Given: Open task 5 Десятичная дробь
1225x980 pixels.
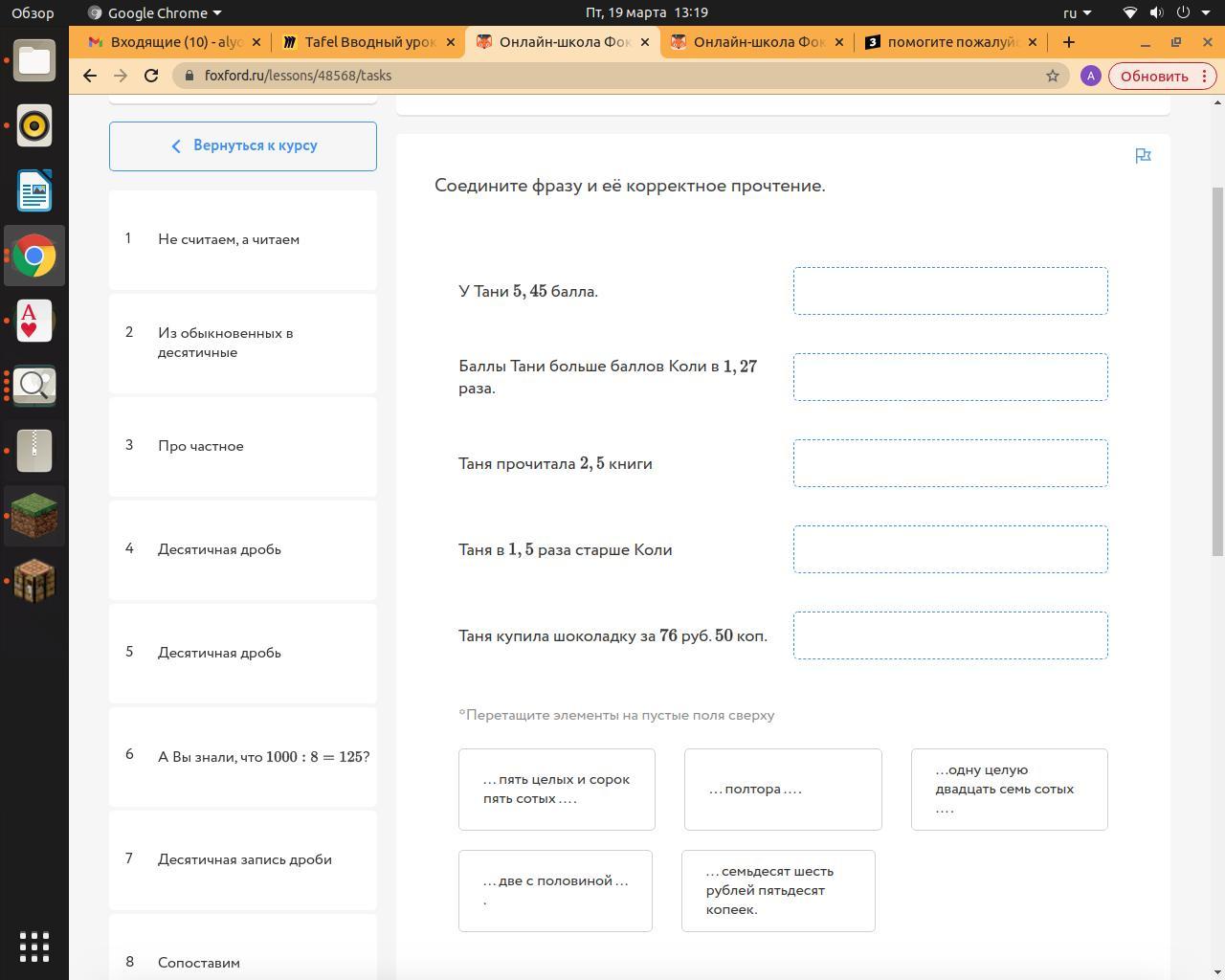Looking at the screenshot, I should coord(243,653).
